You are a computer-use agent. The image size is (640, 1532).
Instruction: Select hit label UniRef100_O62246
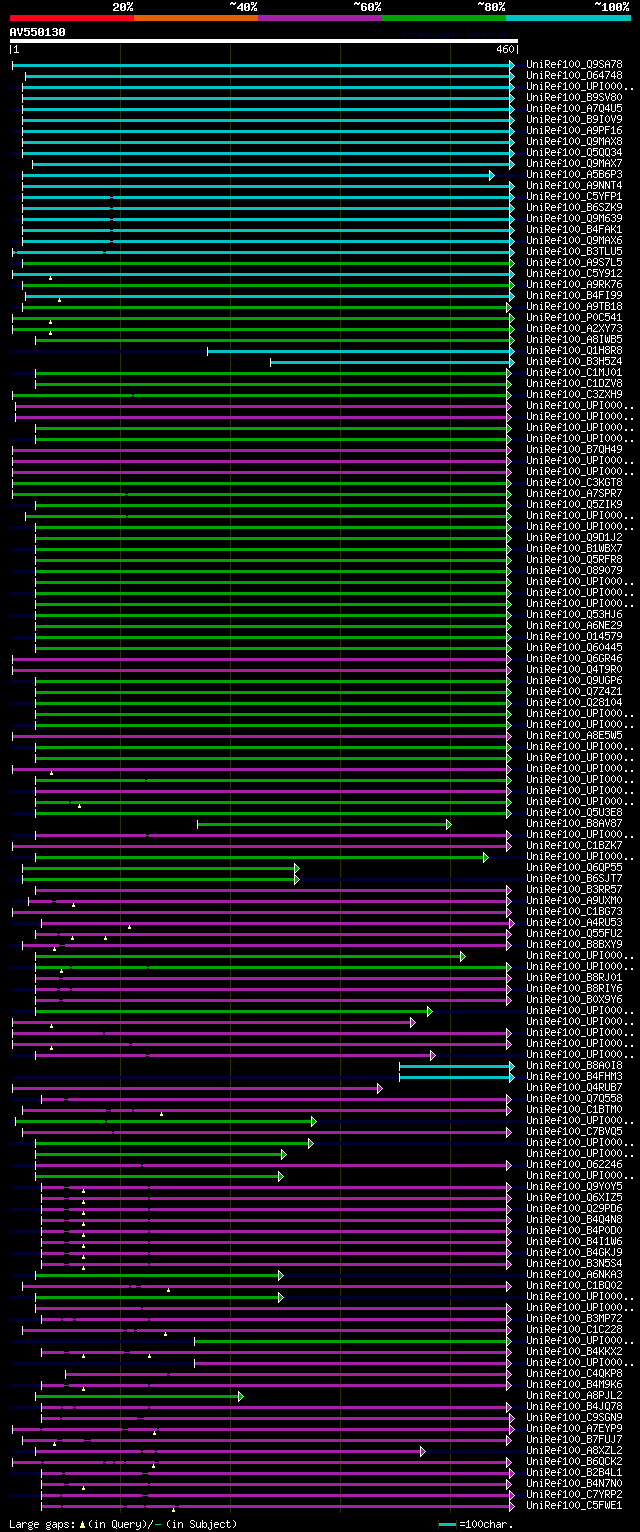tap(574, 1164)
